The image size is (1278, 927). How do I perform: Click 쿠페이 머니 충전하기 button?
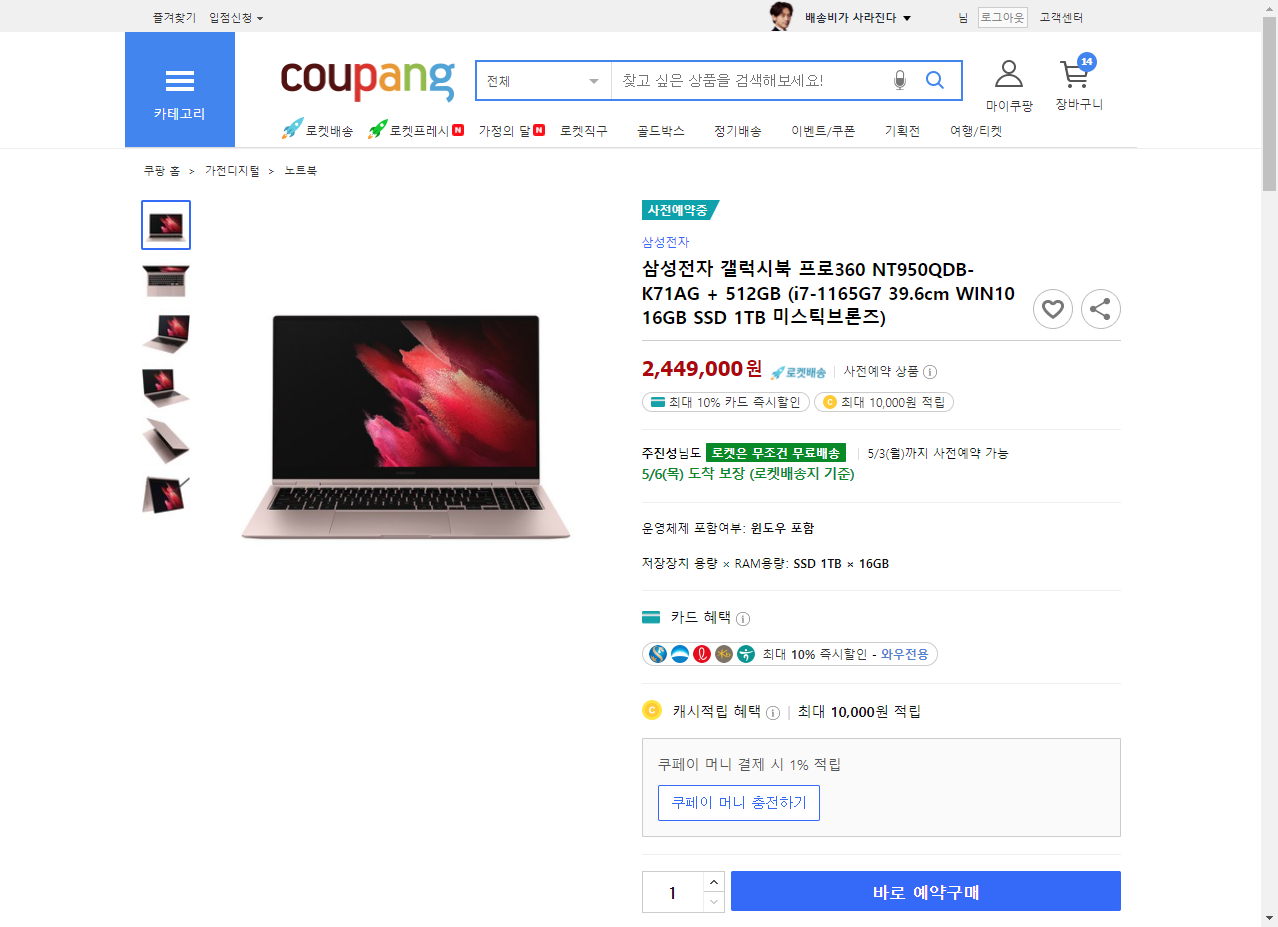(x=739, y=803)
